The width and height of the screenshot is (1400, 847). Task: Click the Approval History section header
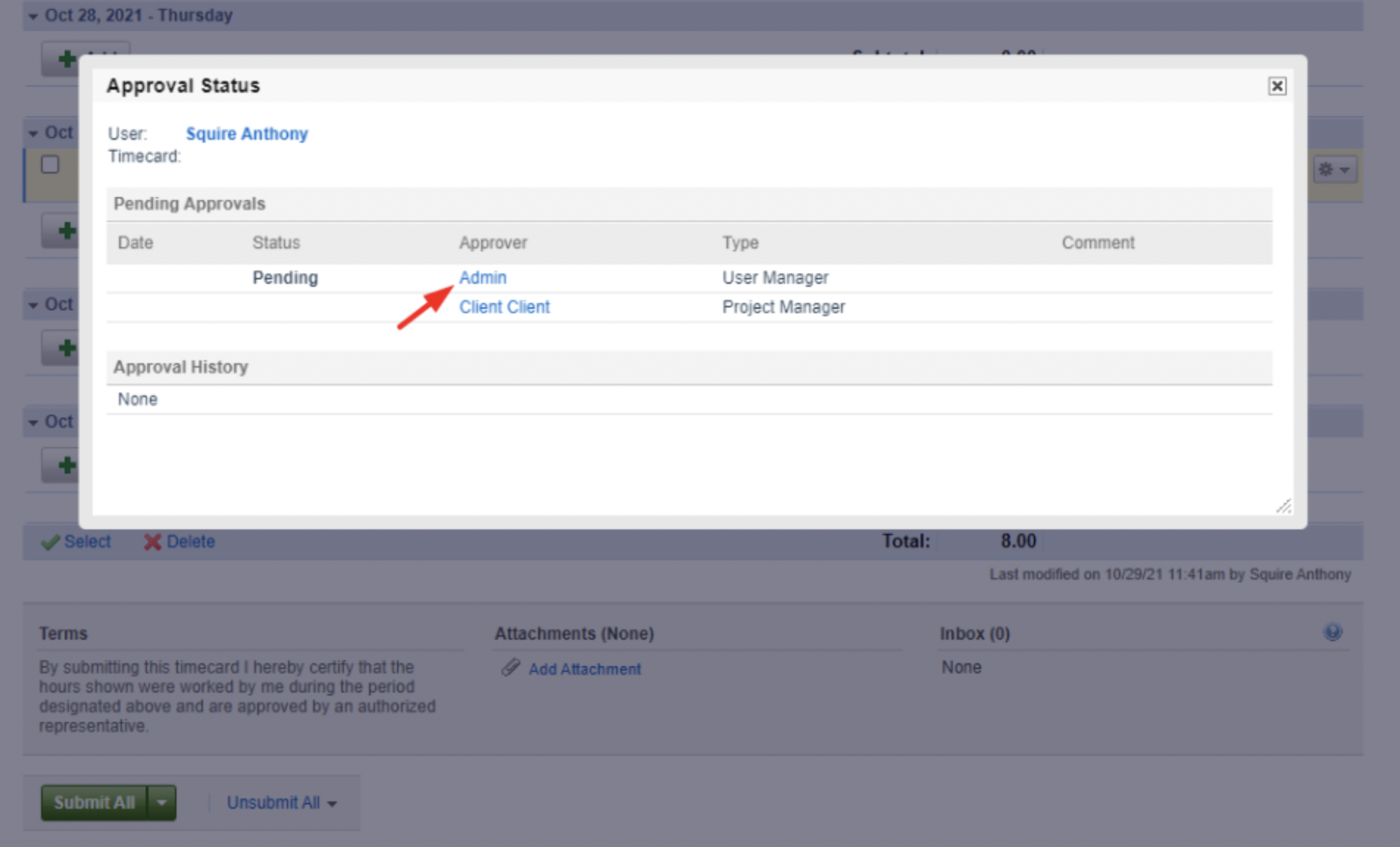[x=689, y=367]
